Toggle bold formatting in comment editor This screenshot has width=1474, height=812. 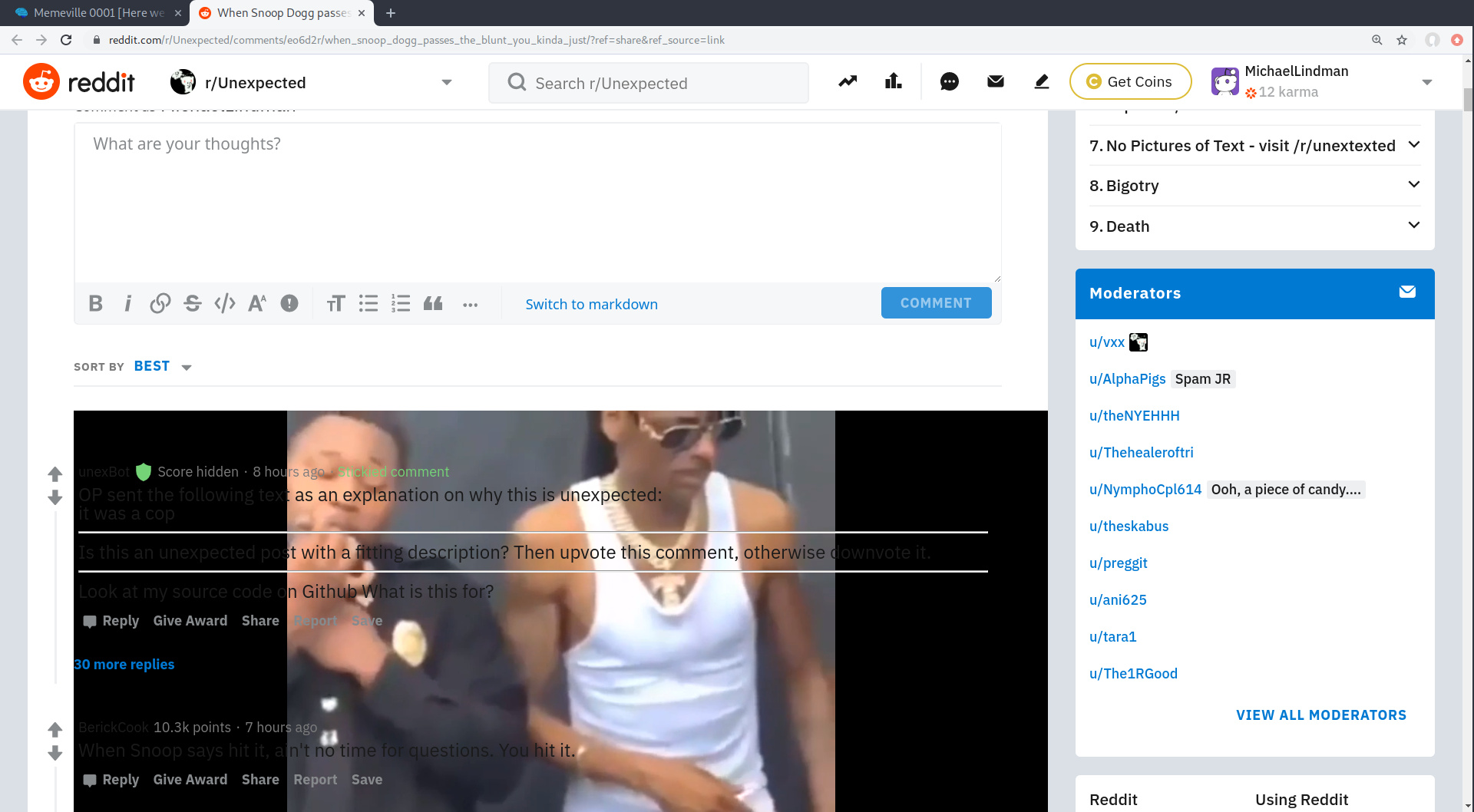tap(96, 304)
